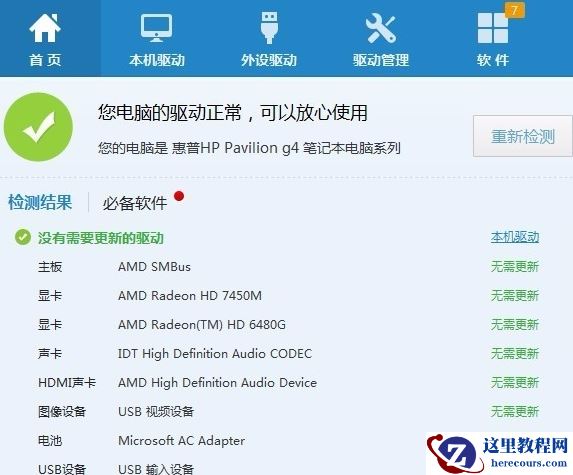The image size is (573, 475).
Task: Click 没有需要更新的驱动 heading
Action: click(101, 238)
